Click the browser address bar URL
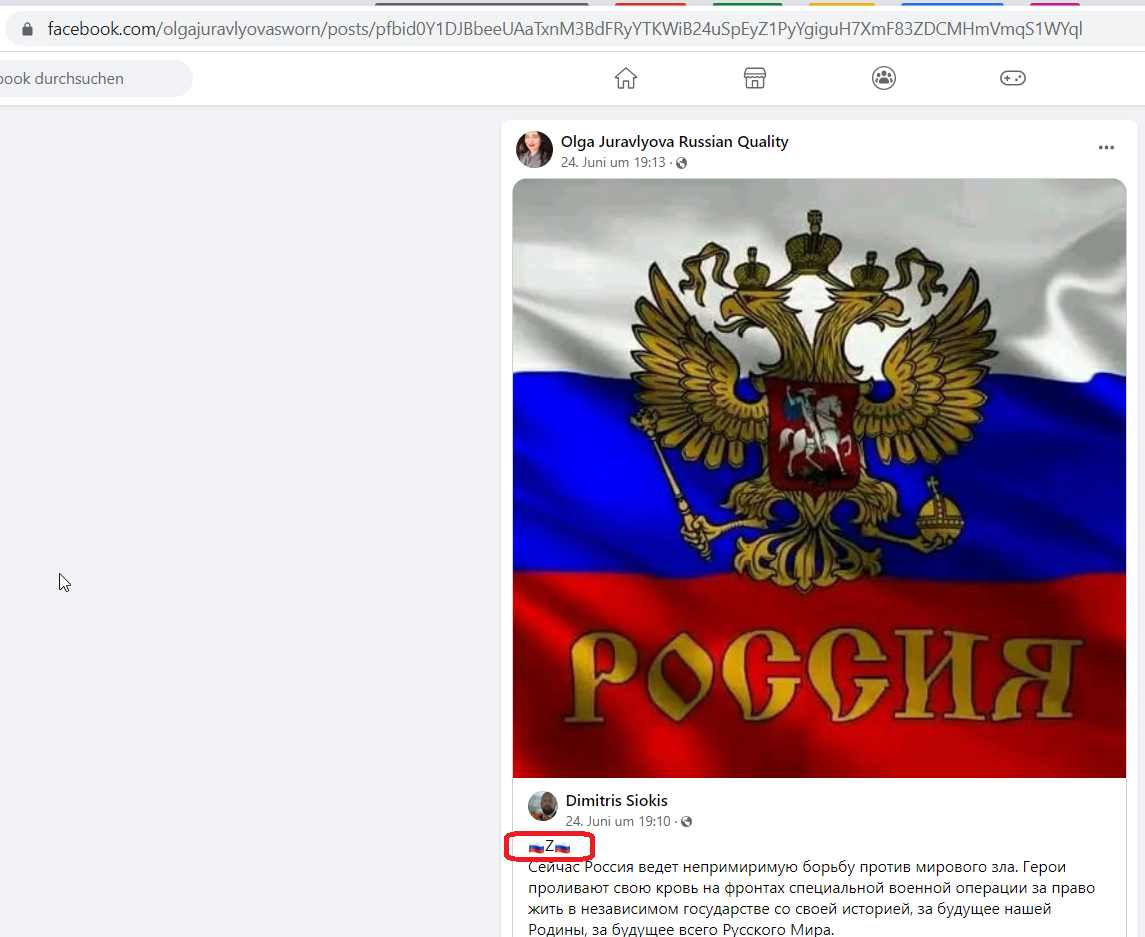The image size is (1145, 937). (x=564, y=29)
